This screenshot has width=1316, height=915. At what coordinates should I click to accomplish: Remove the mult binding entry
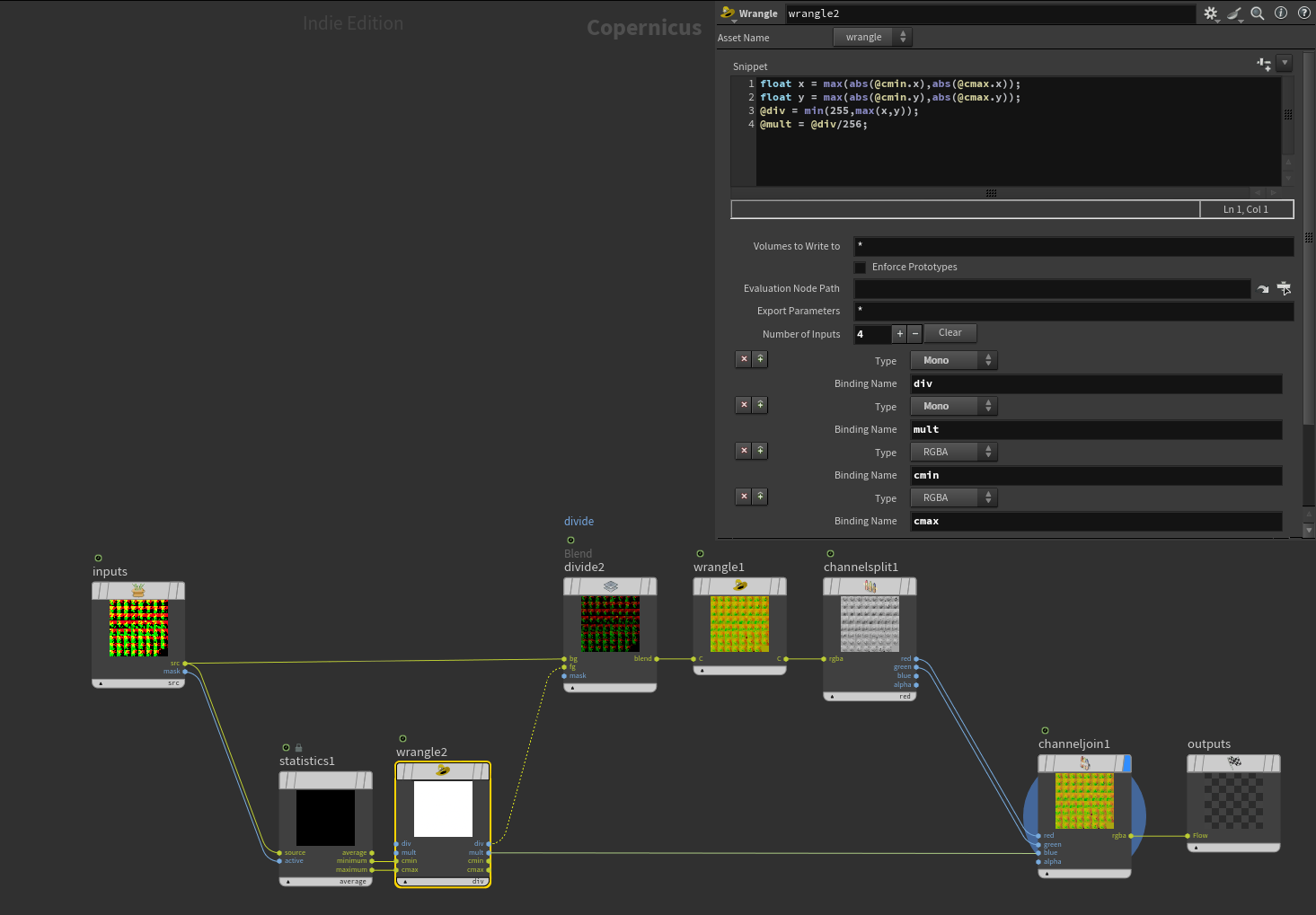(744, 404)
